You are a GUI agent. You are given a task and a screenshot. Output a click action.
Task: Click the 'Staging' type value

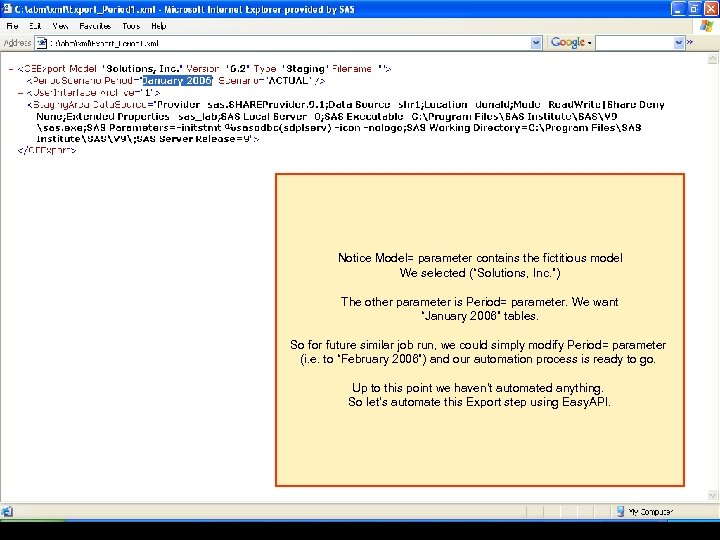tap(305, 69)
